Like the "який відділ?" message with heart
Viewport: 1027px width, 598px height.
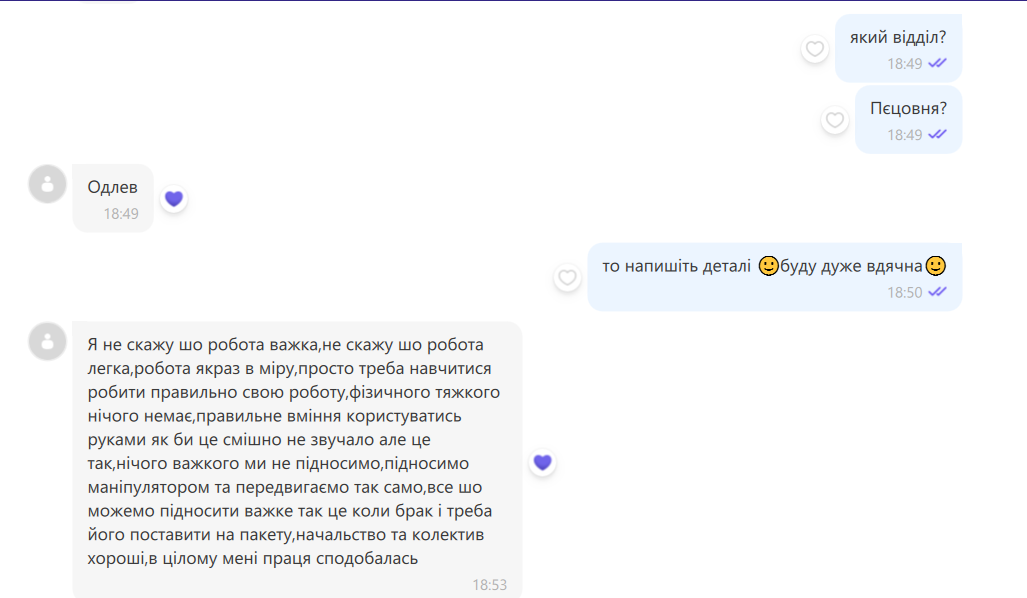[x=815, y=48]
